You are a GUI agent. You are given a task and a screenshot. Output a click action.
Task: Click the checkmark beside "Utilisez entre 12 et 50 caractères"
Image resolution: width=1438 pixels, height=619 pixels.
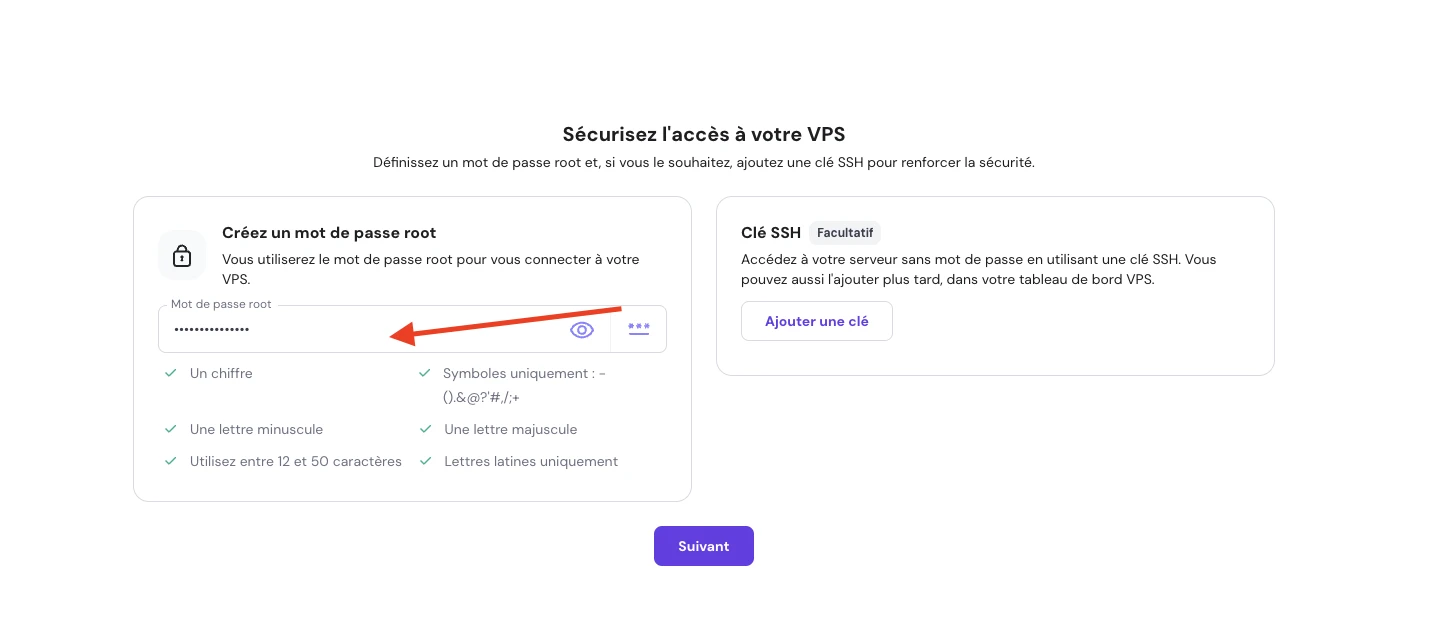[x=171, y=461]
